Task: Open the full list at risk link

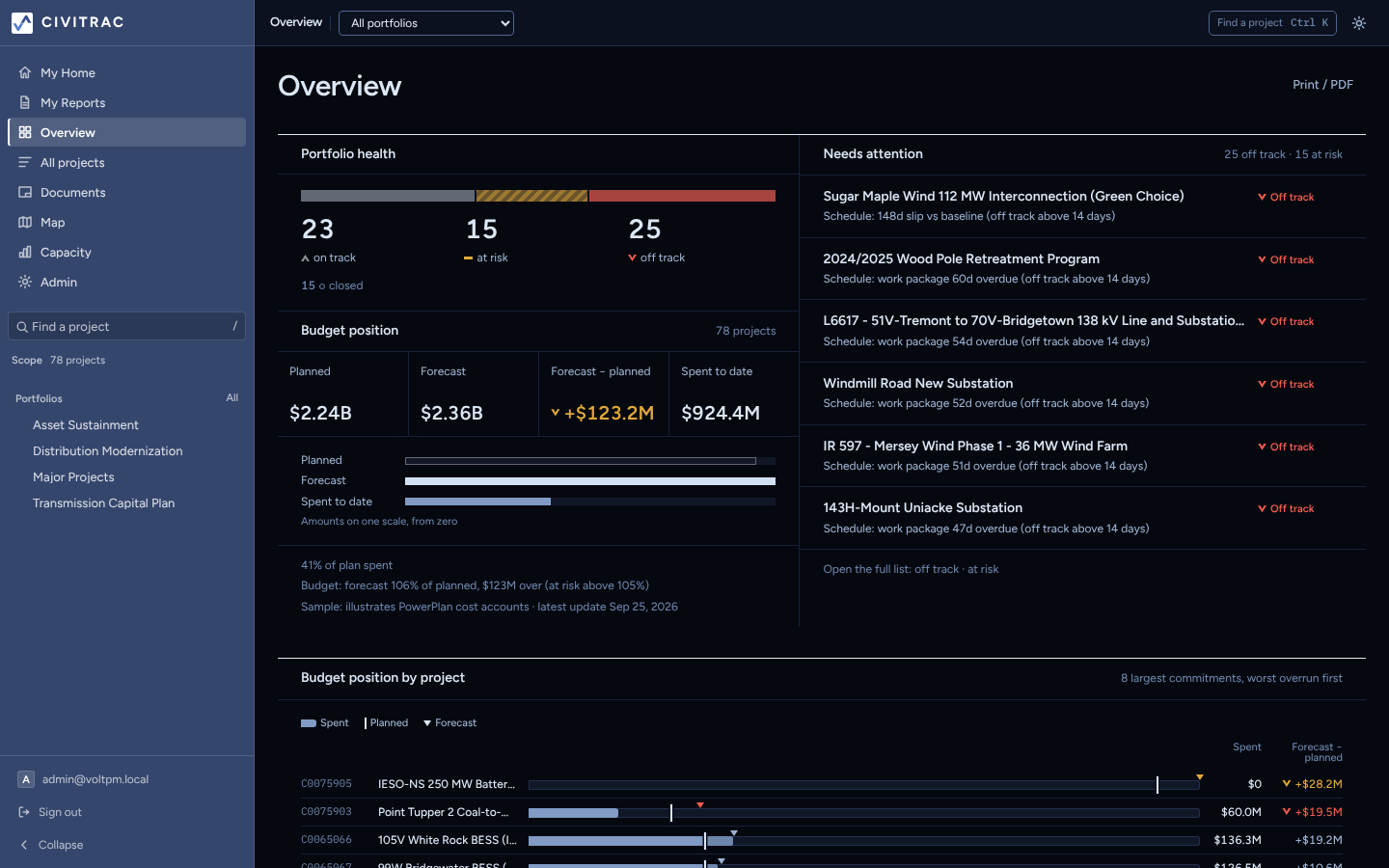Action: coord(983,569)
